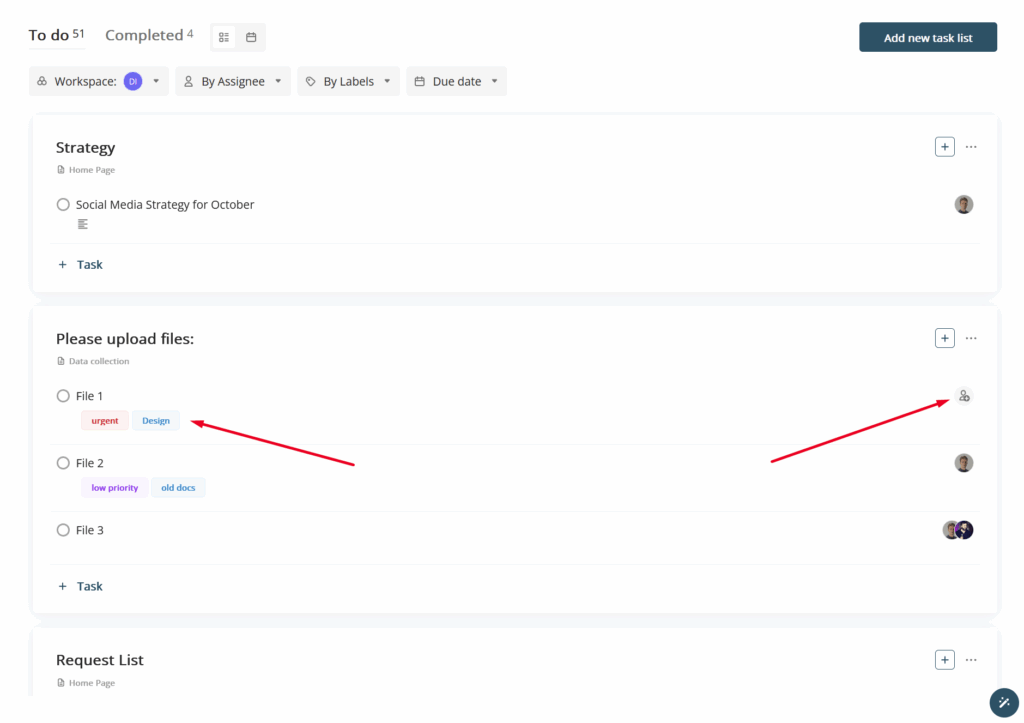The image size is (1024, 723).
Task: Click the Add new task list button
Action: click(x=927, y=38)
